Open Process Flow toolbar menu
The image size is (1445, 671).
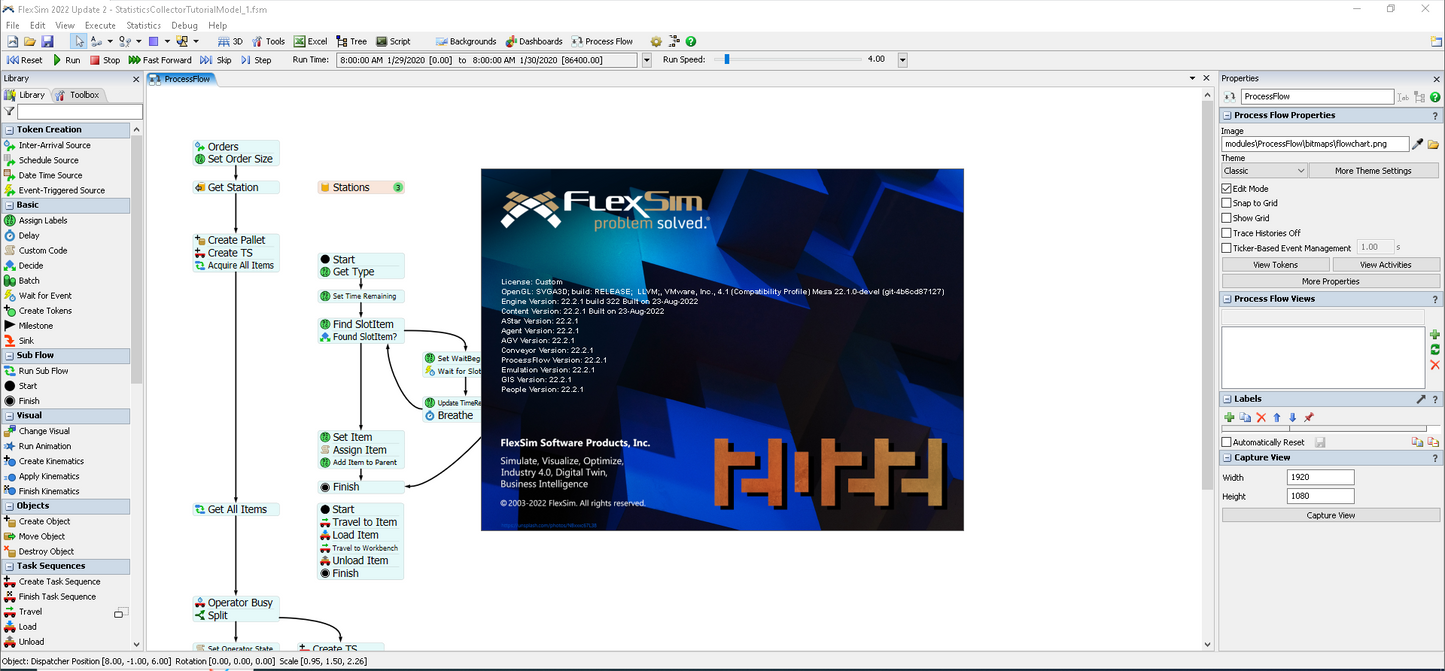[x=602, y=42]
